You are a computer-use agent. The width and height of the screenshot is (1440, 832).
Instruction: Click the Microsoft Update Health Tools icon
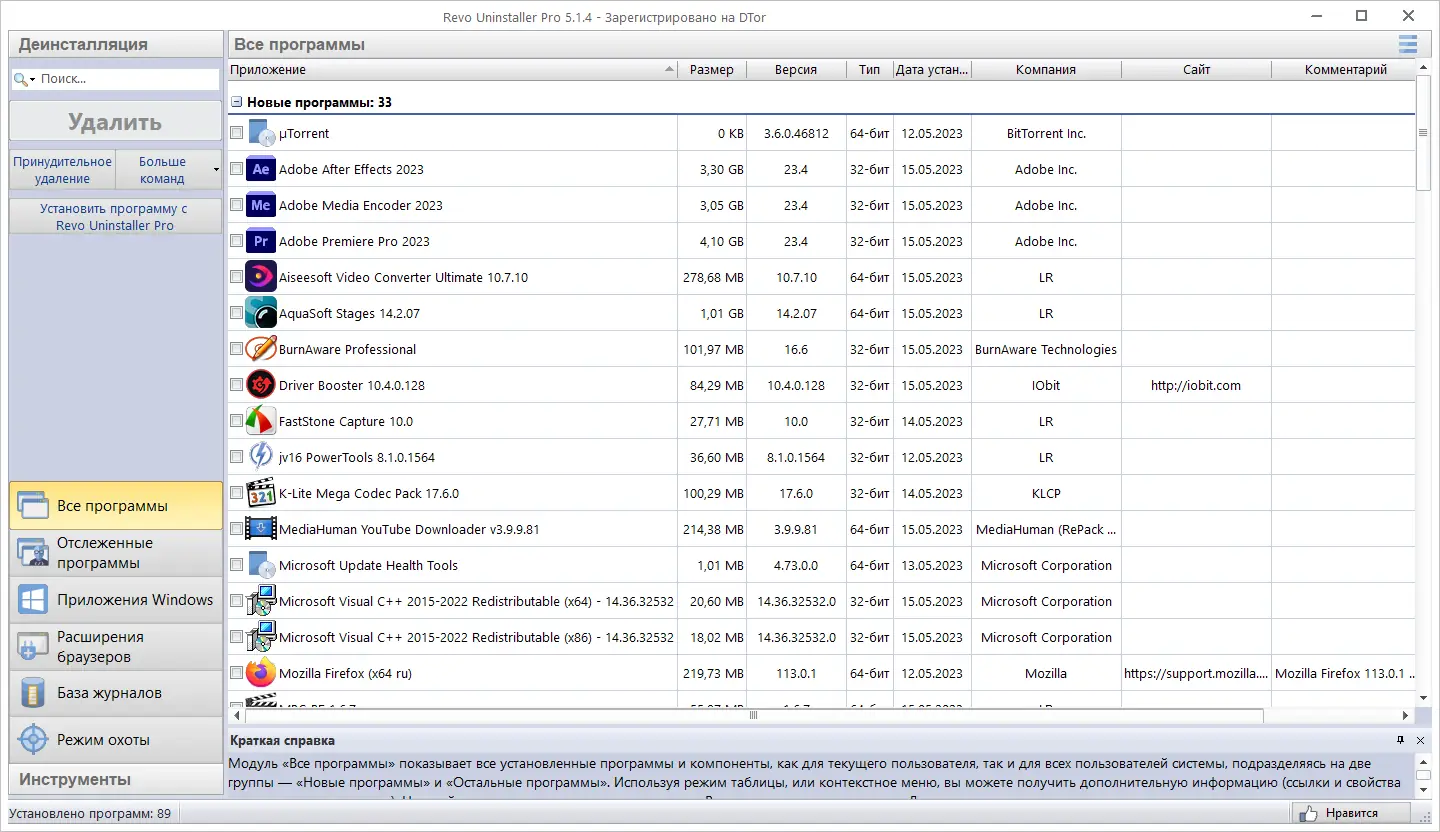pyautogui.click(x=261, y=565)
